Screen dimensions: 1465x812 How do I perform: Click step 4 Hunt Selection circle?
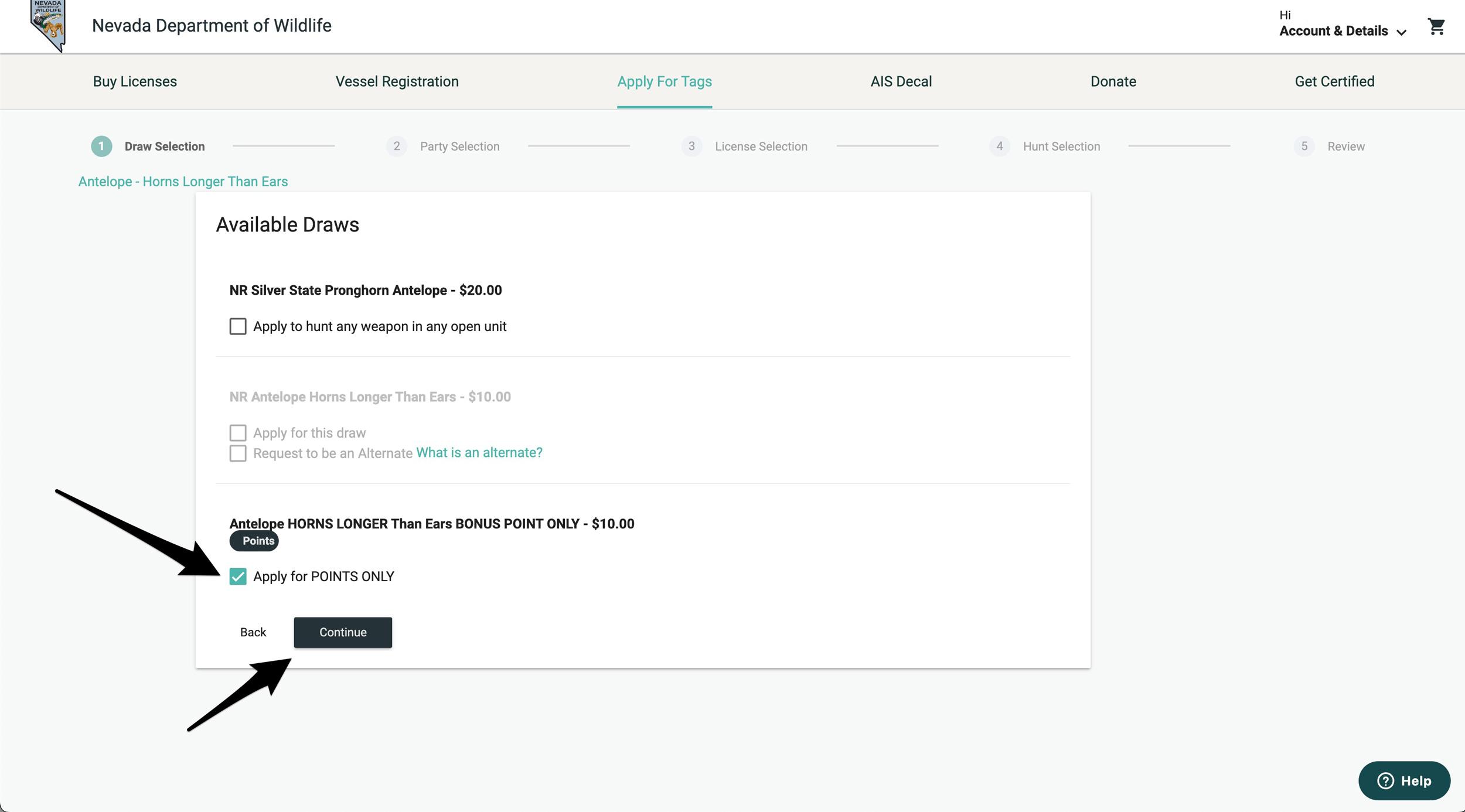(1000, 146)
